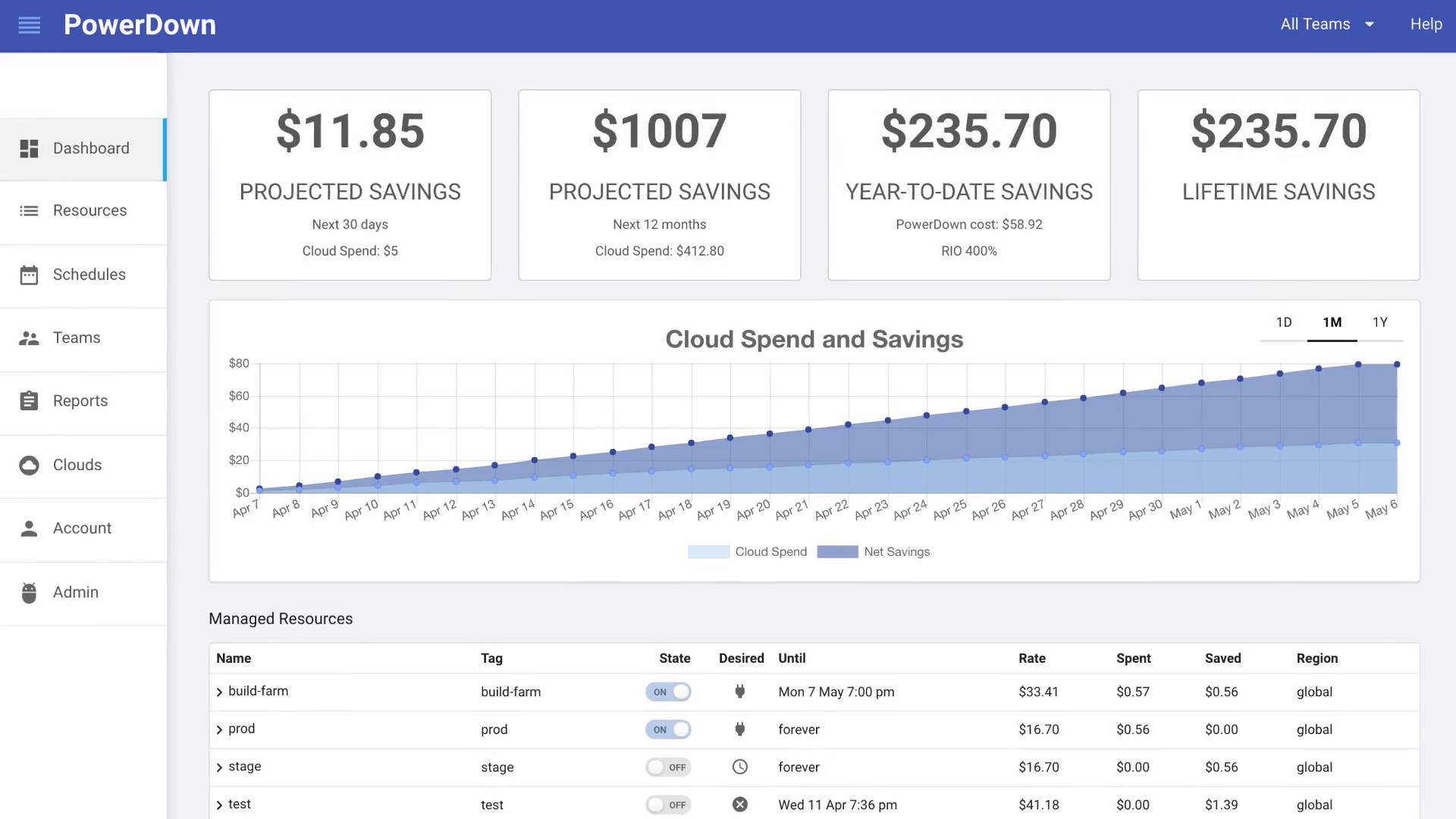Click the $1.39 saved value
This screenshot has height=819, width=1456.
1221,805
